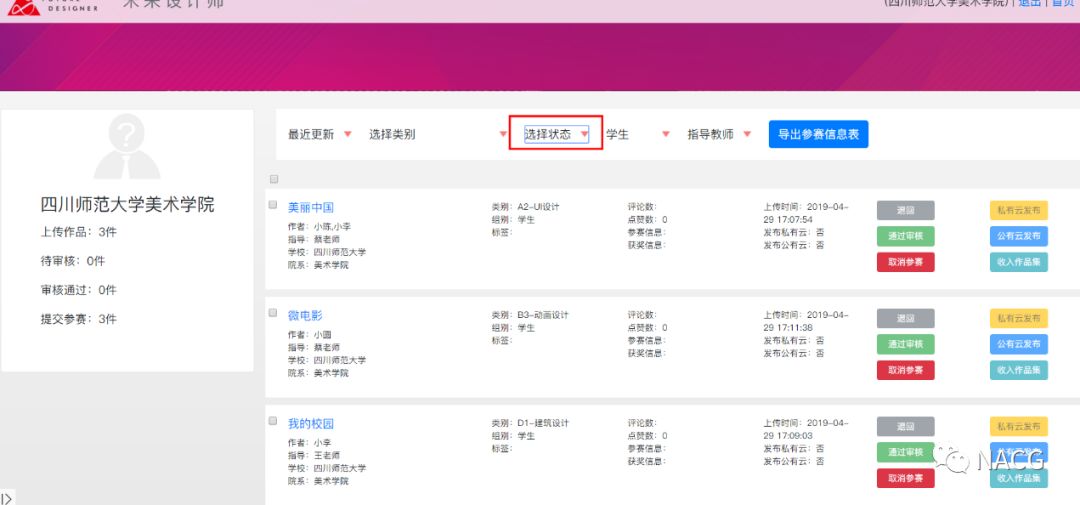Click the upload time 17:11:38 entry

coord(806,321)
